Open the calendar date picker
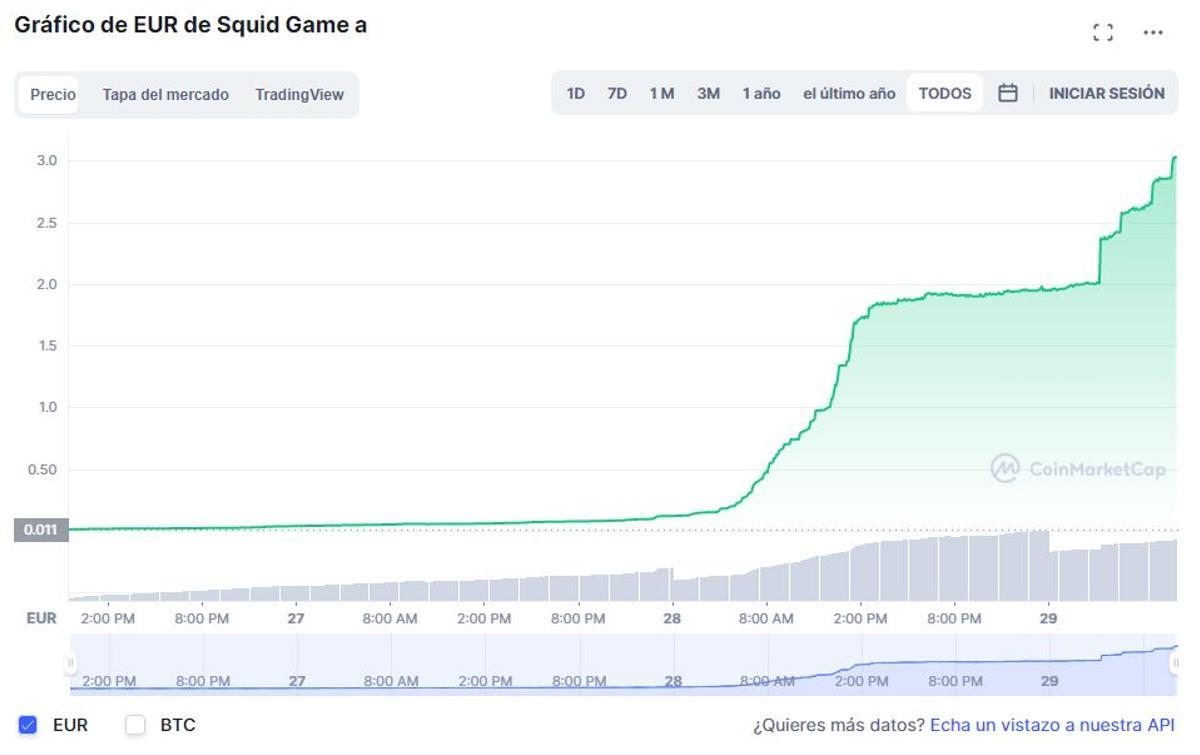The height and width of the screenshot is (755, 1200). 1007,92
